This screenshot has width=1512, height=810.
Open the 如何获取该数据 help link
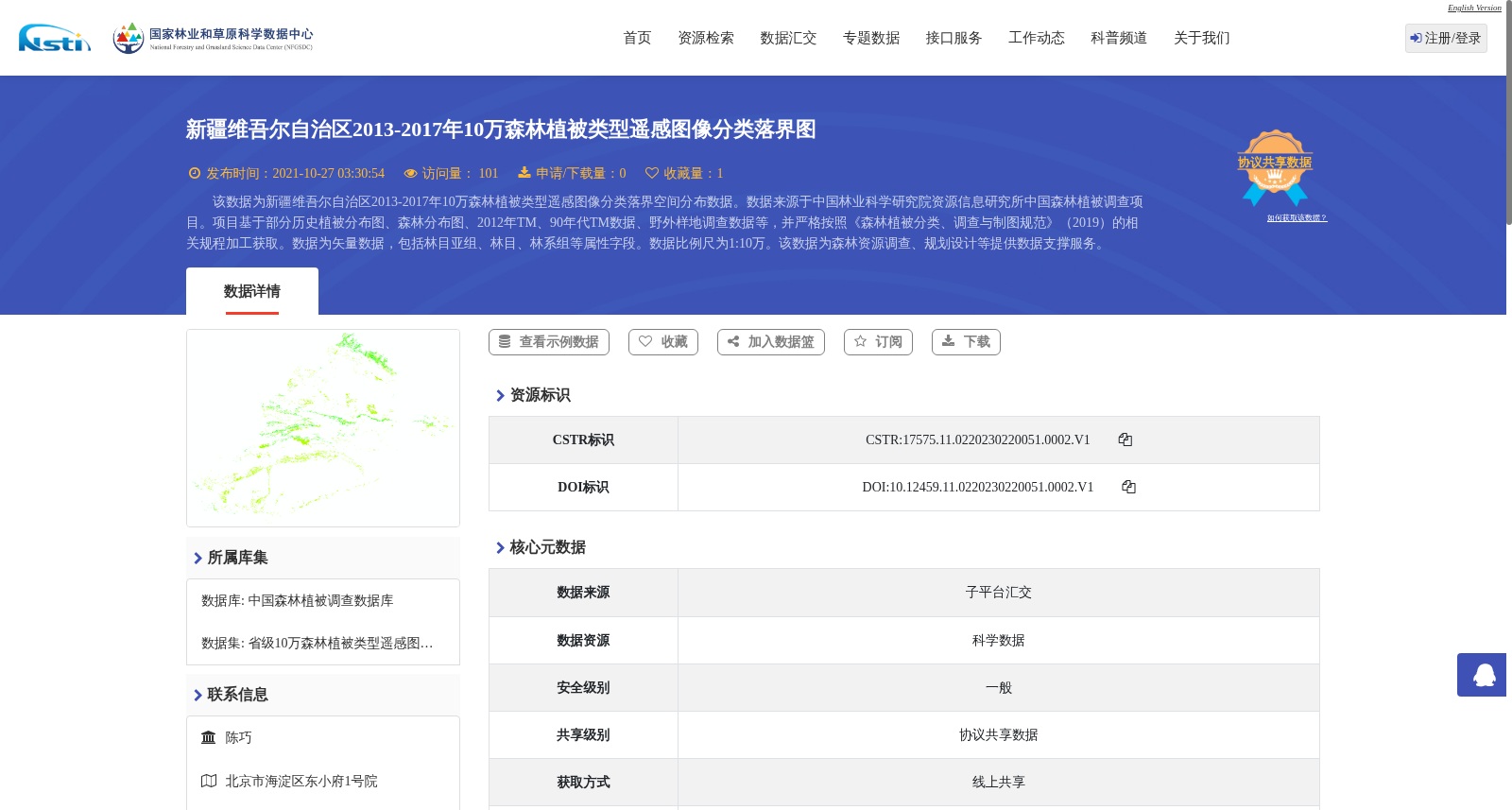[1297, 218]
